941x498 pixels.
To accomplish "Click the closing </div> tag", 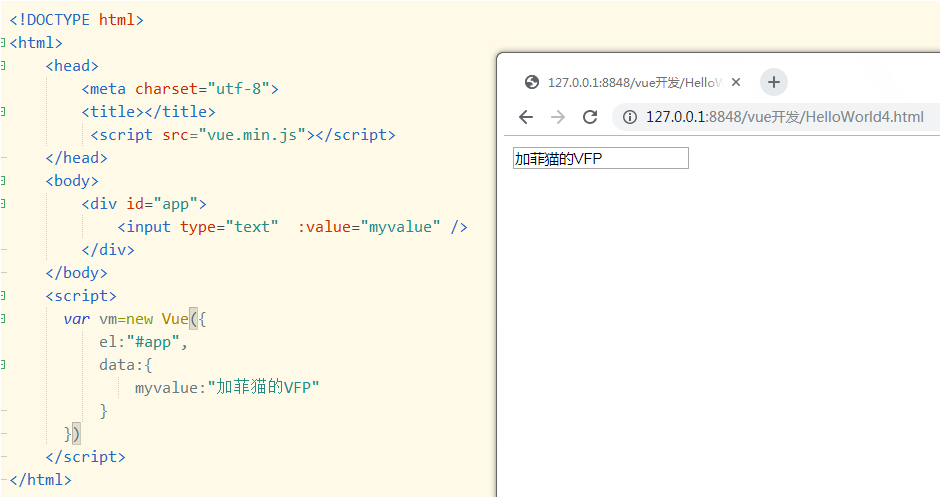I will (x=108, y=250).
